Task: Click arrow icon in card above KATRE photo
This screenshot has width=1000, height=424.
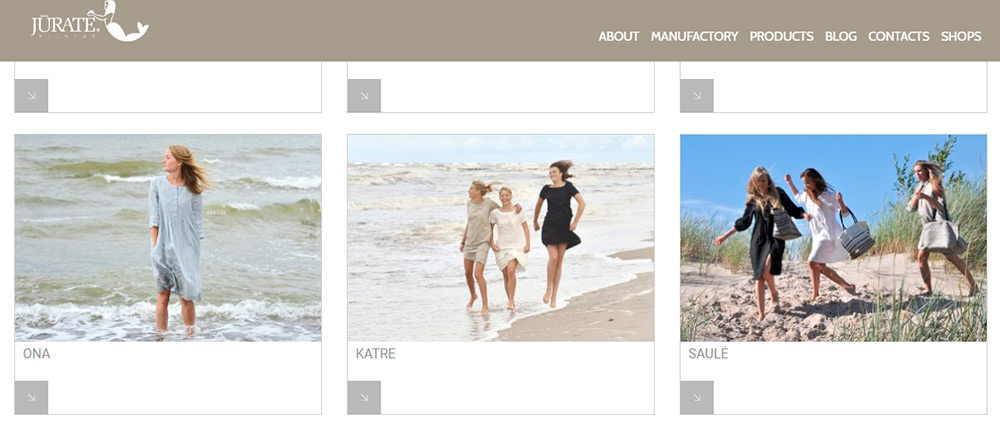Action: pyautogui.click(x=364, y=95)
